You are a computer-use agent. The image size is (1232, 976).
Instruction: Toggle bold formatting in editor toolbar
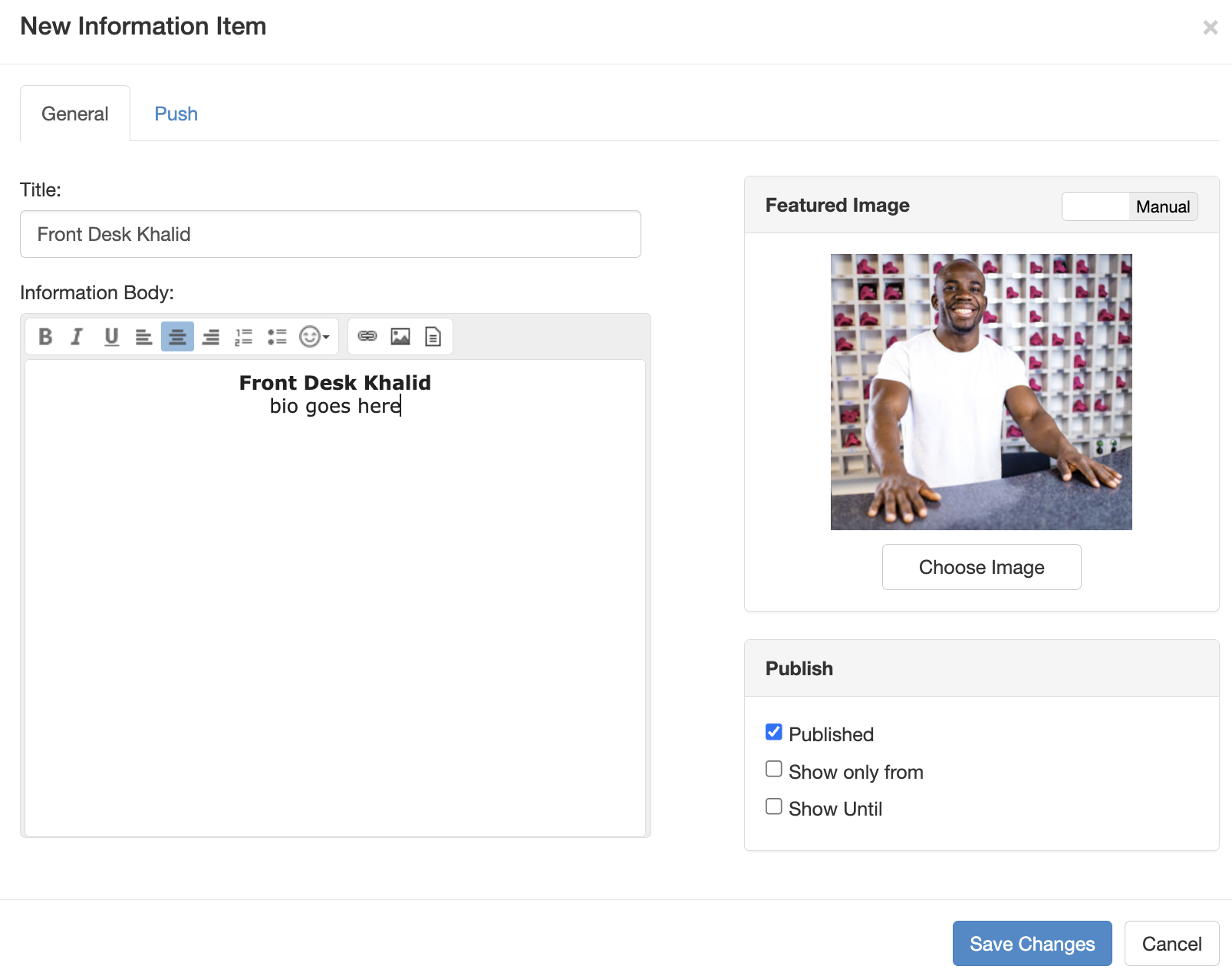45,337
